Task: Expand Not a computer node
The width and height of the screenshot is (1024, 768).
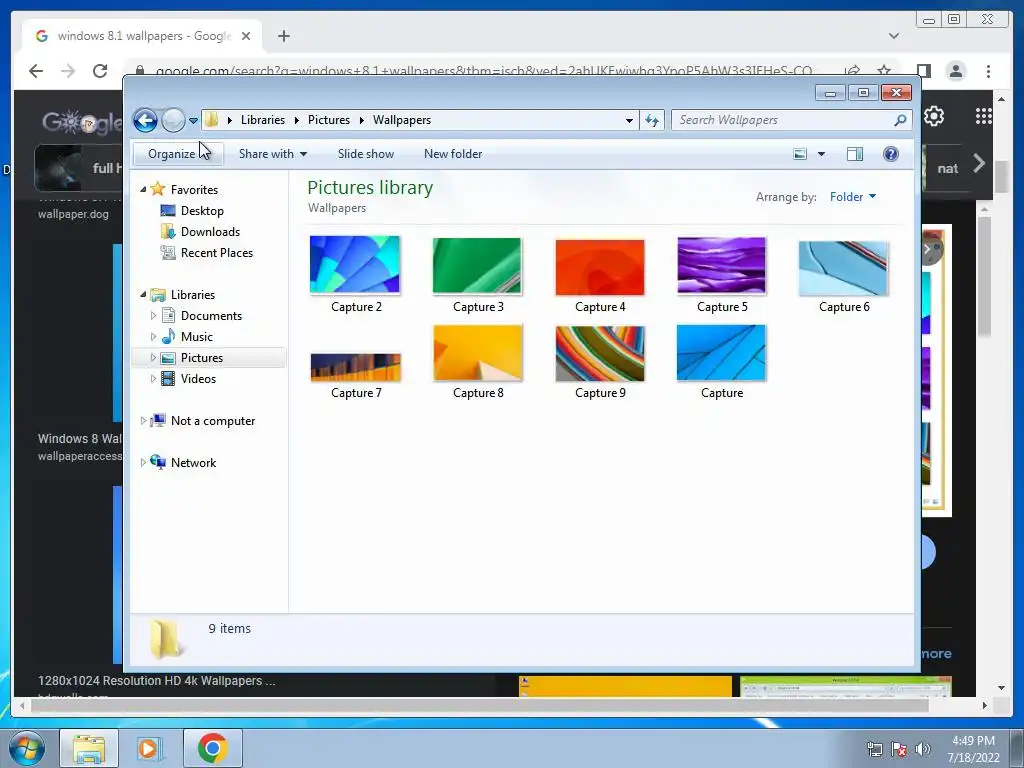Action: coord(143,421)
